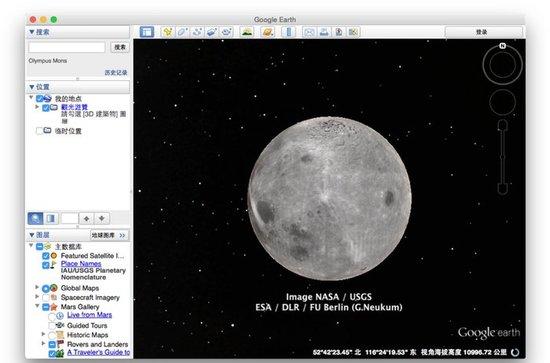Expand the Global Maps tree node

tap(37, 287)
